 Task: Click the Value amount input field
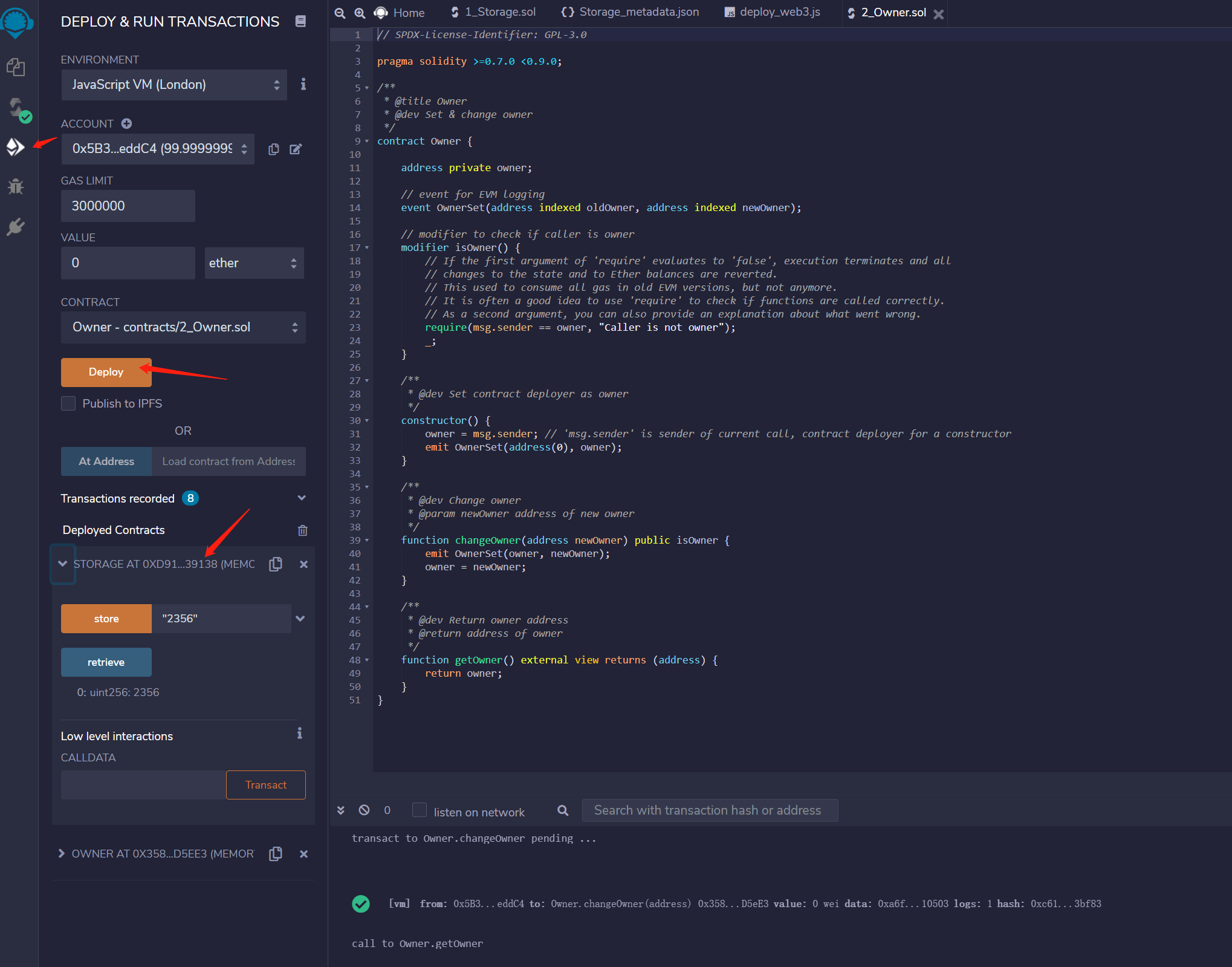128,263
